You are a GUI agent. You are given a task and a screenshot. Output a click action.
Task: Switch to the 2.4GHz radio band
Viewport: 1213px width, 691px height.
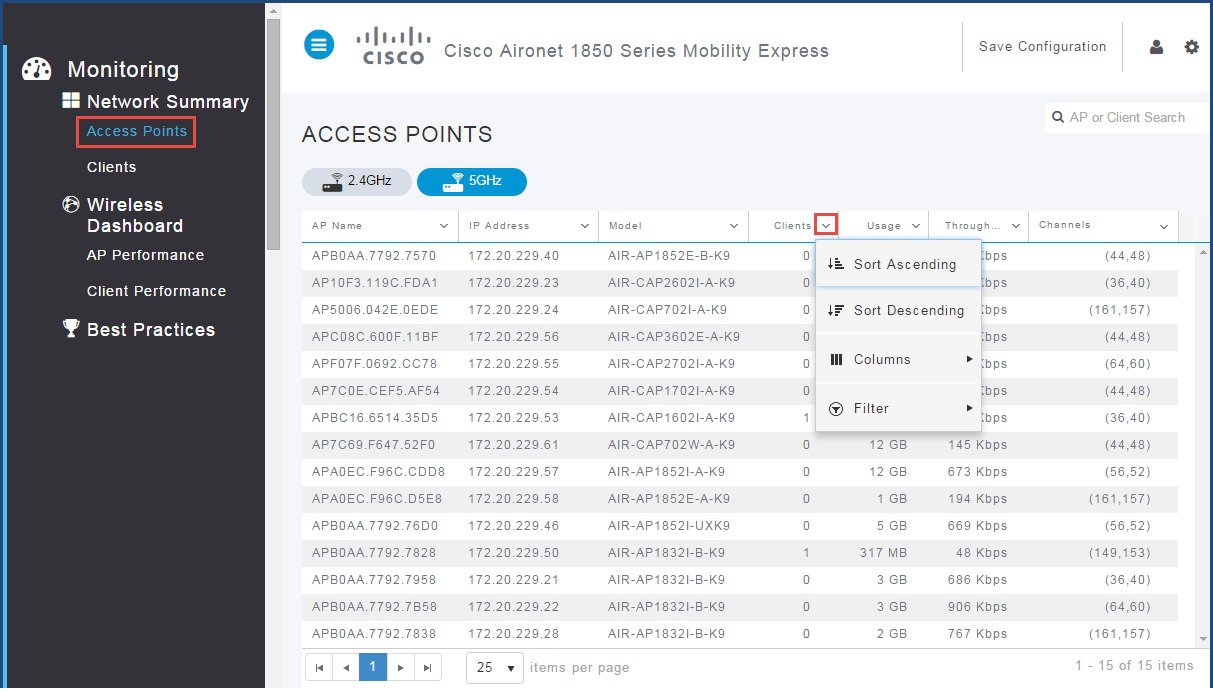[x=356, y=182]
